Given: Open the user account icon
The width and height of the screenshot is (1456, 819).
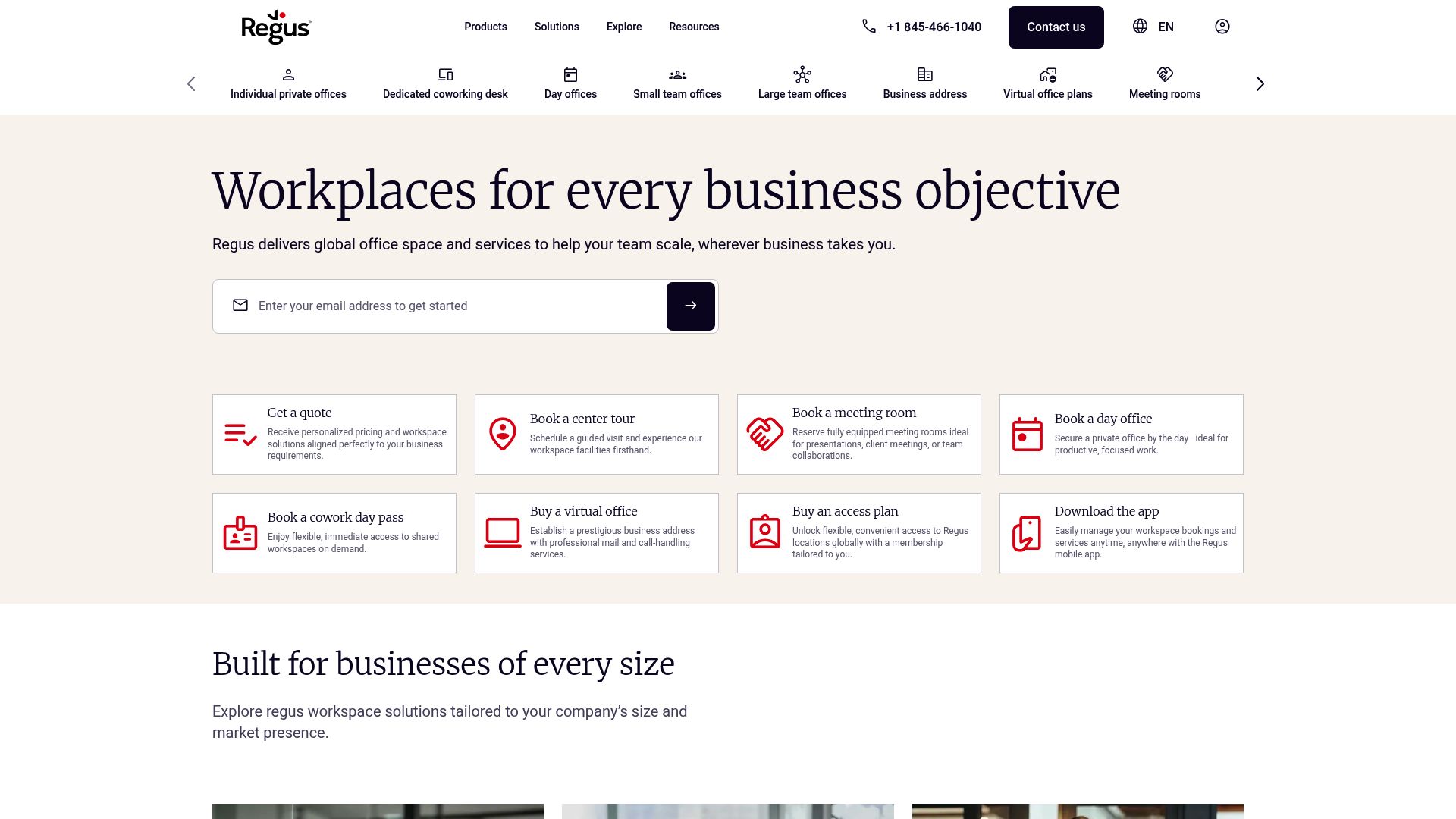Looking at the screenshot, I should point(1222,27).
